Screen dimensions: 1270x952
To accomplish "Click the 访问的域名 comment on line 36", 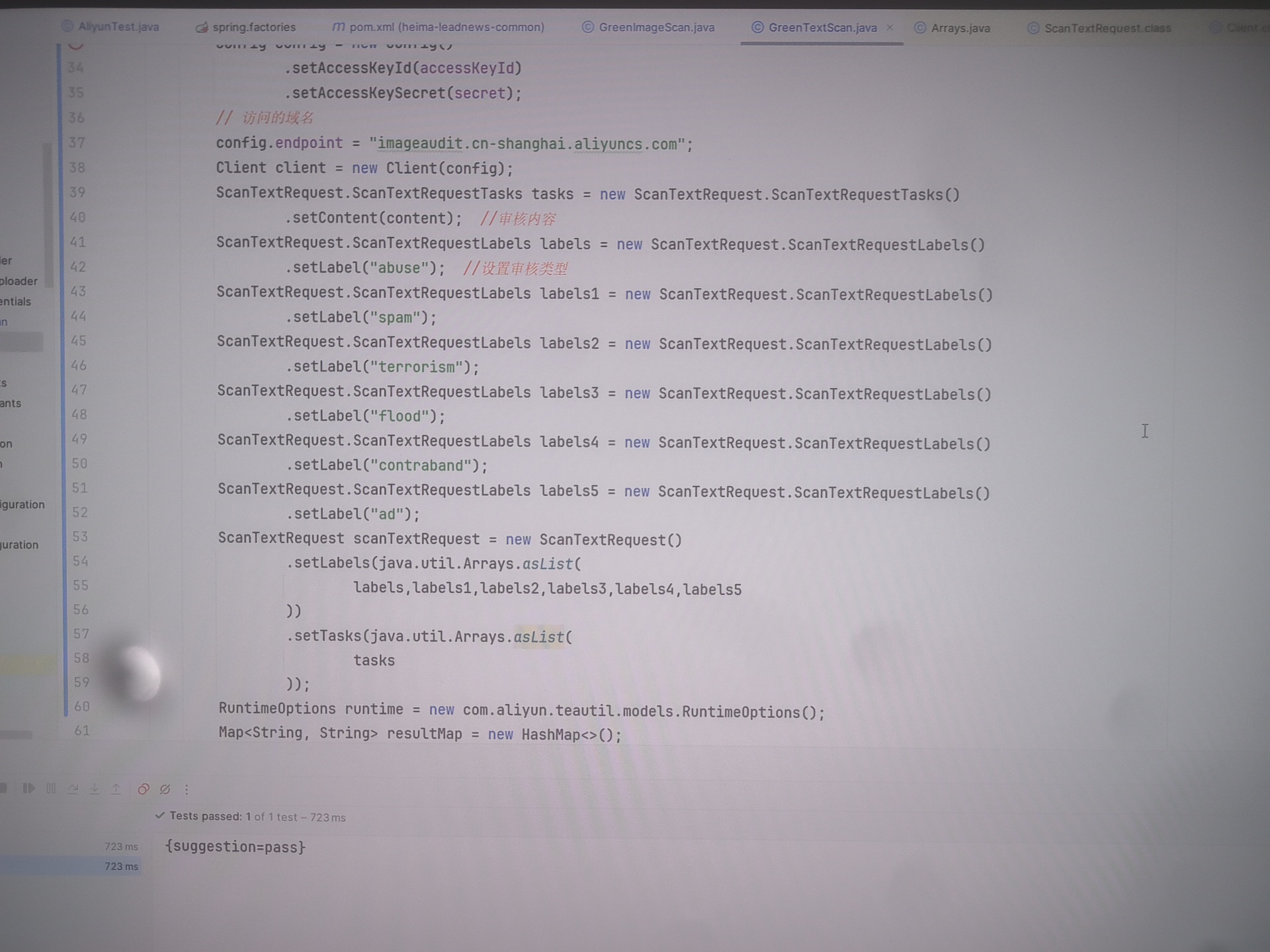I will (265, 118).
